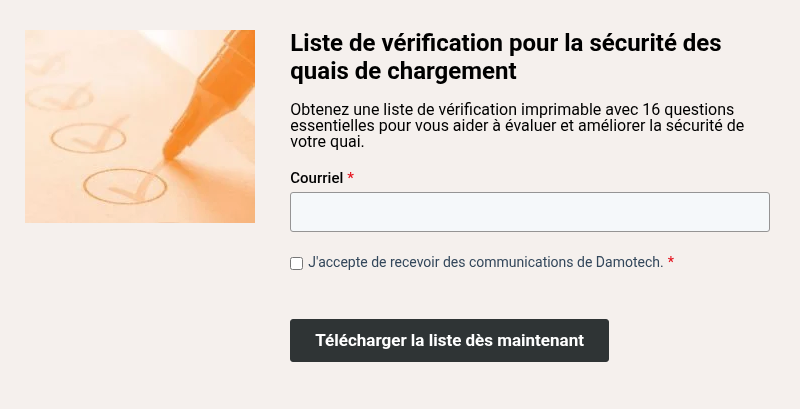This screenshot has width=800, height=409.
Task: Tick the Damotech communications consent checkbox
Action: coord(297,263)
